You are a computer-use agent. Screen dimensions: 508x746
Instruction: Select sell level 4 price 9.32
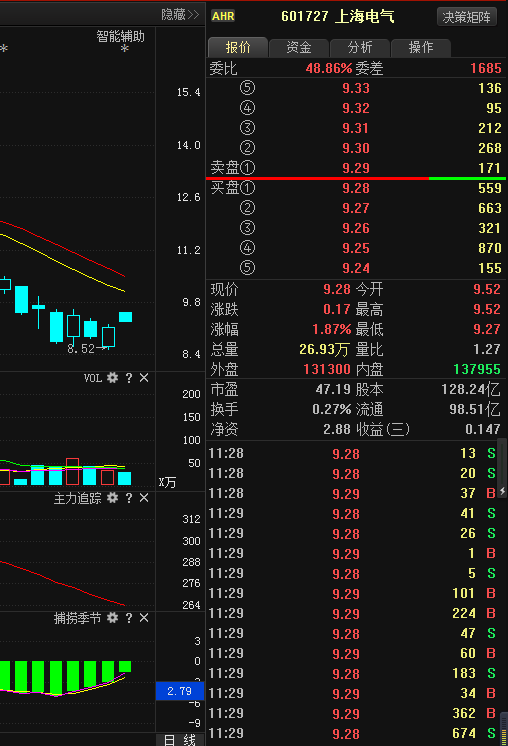pyautogui.click(x=356, y=108)
